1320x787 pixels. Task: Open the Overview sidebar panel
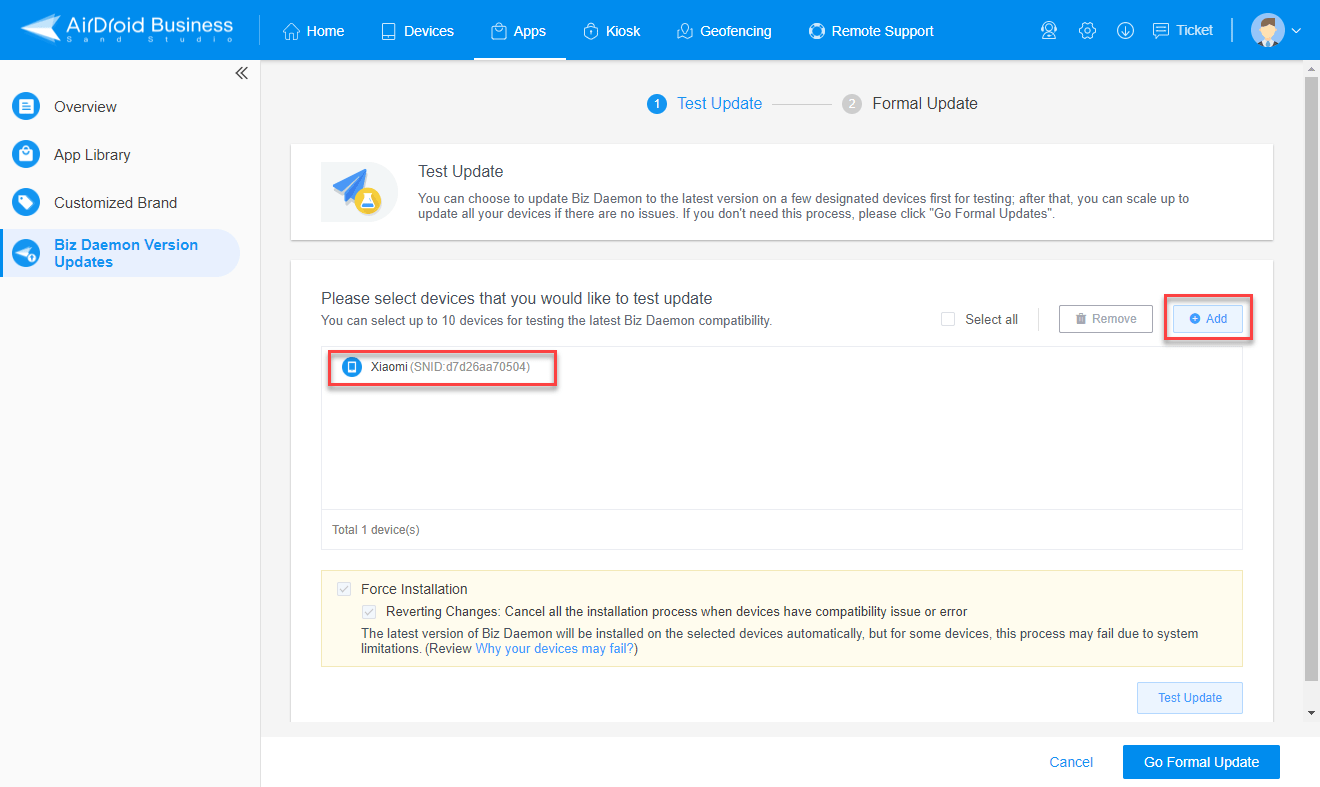pyautogui.click(x=85, y=106)
